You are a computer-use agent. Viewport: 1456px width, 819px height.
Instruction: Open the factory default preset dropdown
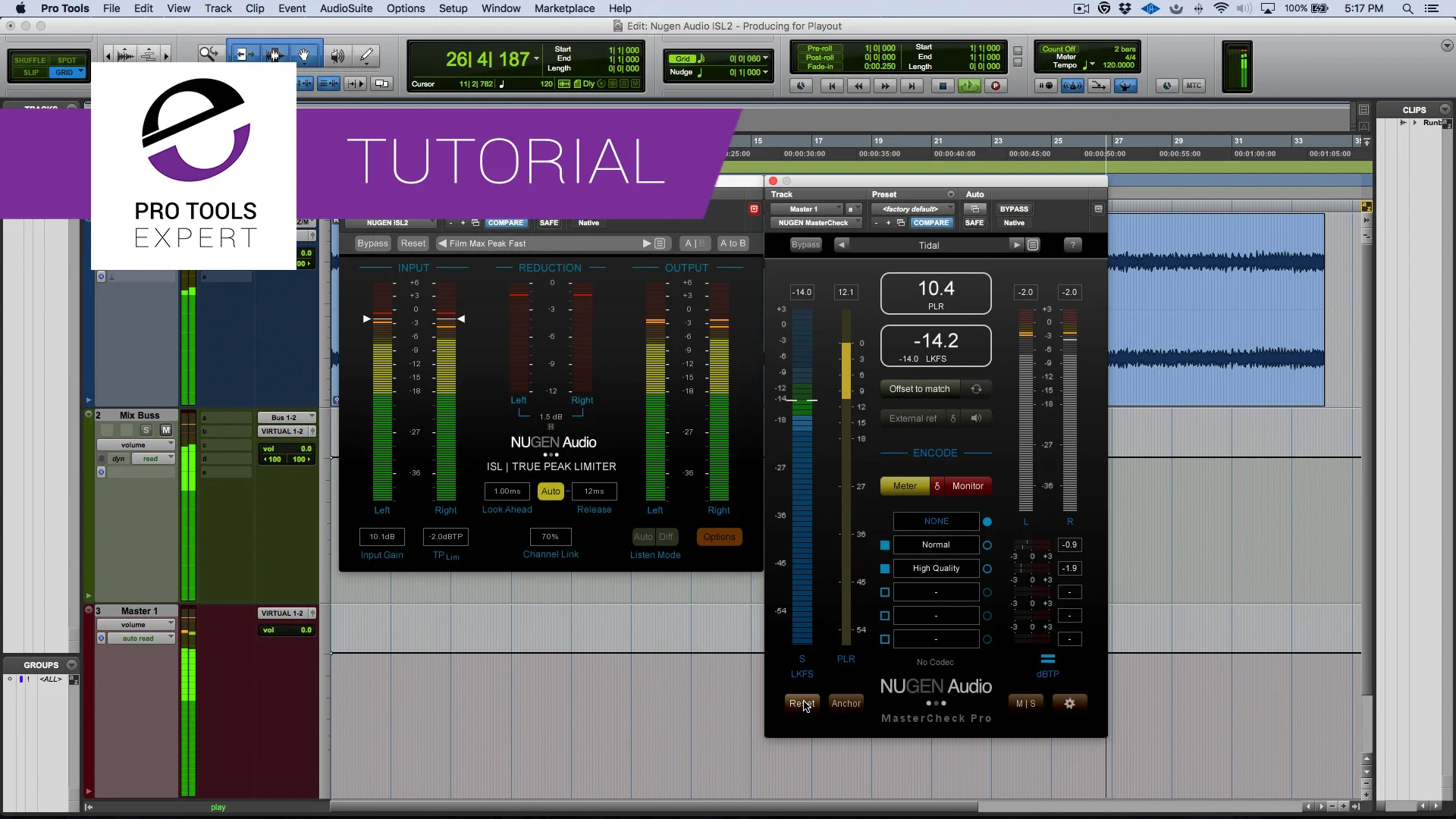point(912,209)
